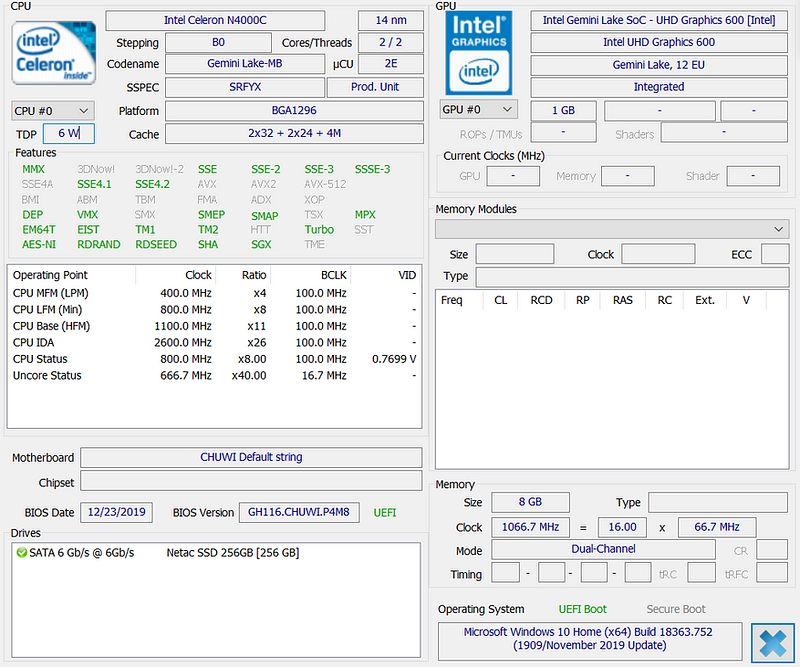
Task: Click the CHUWI Default string motherboard field
Action: tap(251, 457)
